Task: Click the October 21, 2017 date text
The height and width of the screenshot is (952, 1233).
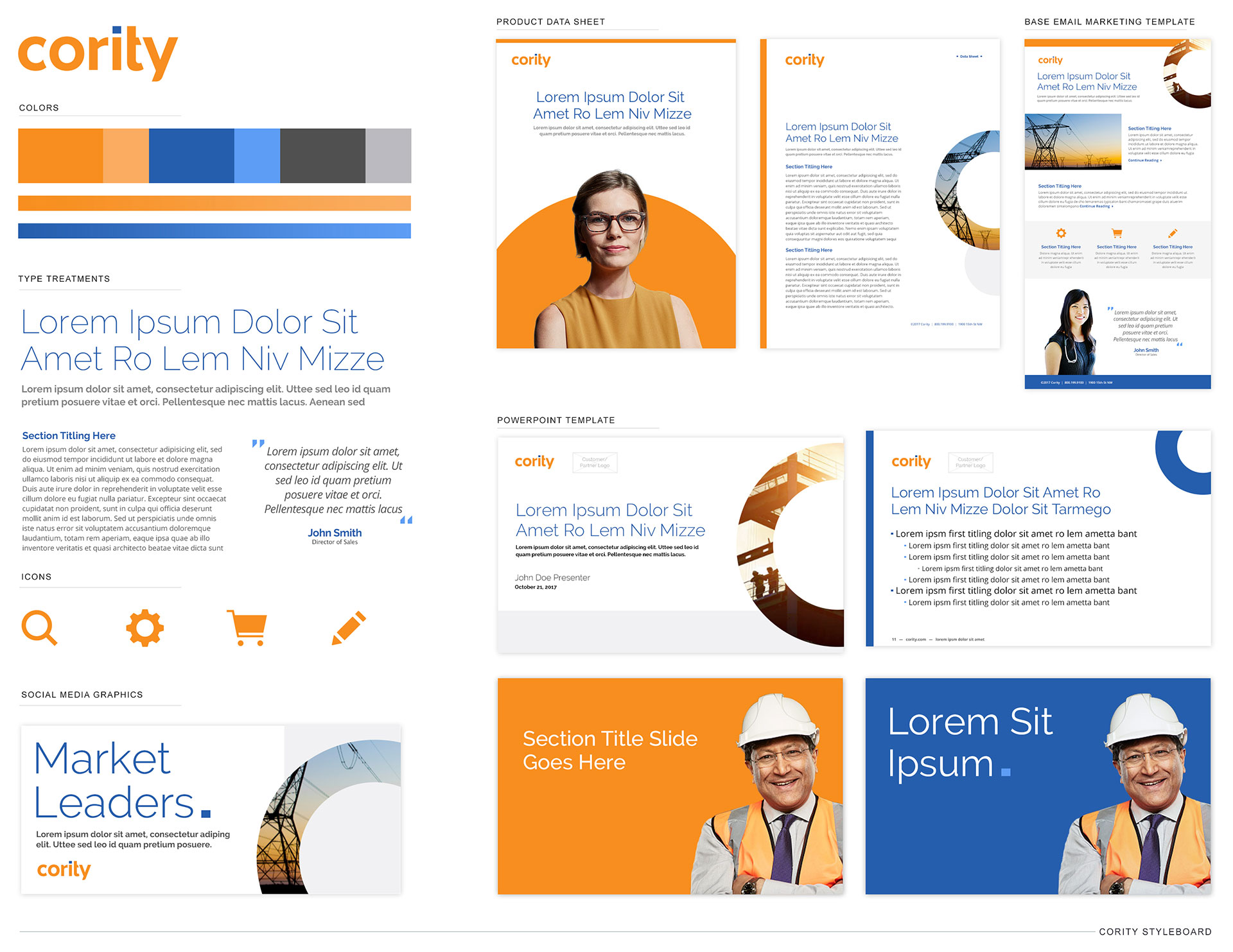Action: [536, 587]
